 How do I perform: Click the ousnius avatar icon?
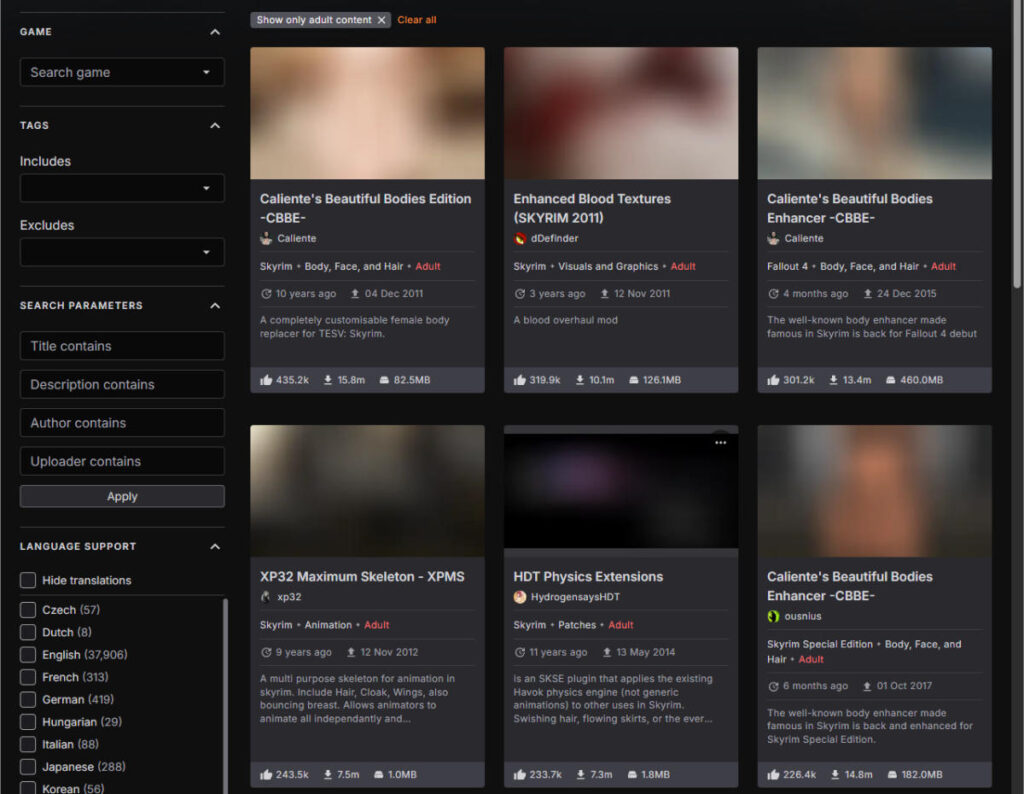point(773,616)
